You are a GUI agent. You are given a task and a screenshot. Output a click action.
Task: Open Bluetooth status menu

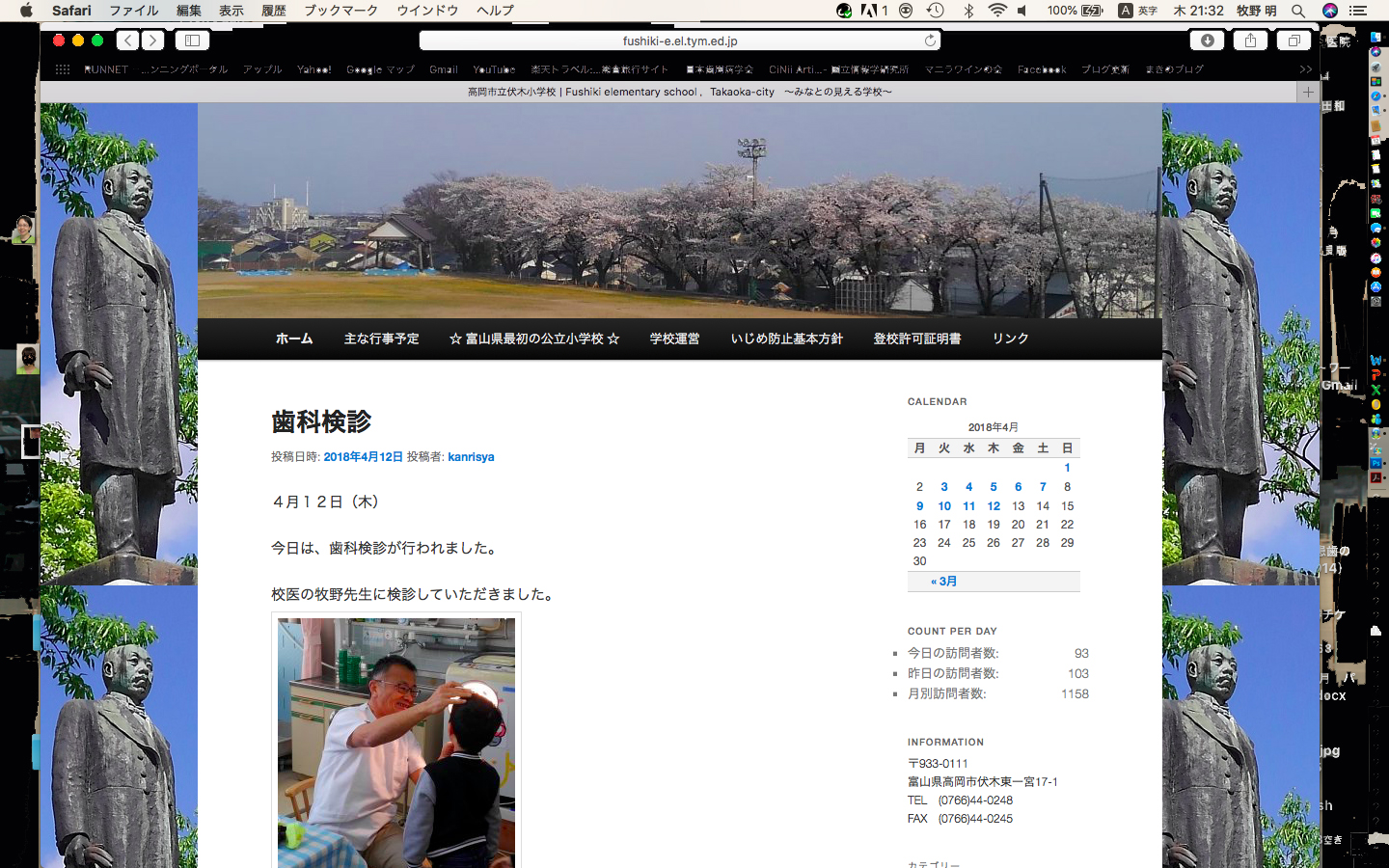[x=968, y=11]
